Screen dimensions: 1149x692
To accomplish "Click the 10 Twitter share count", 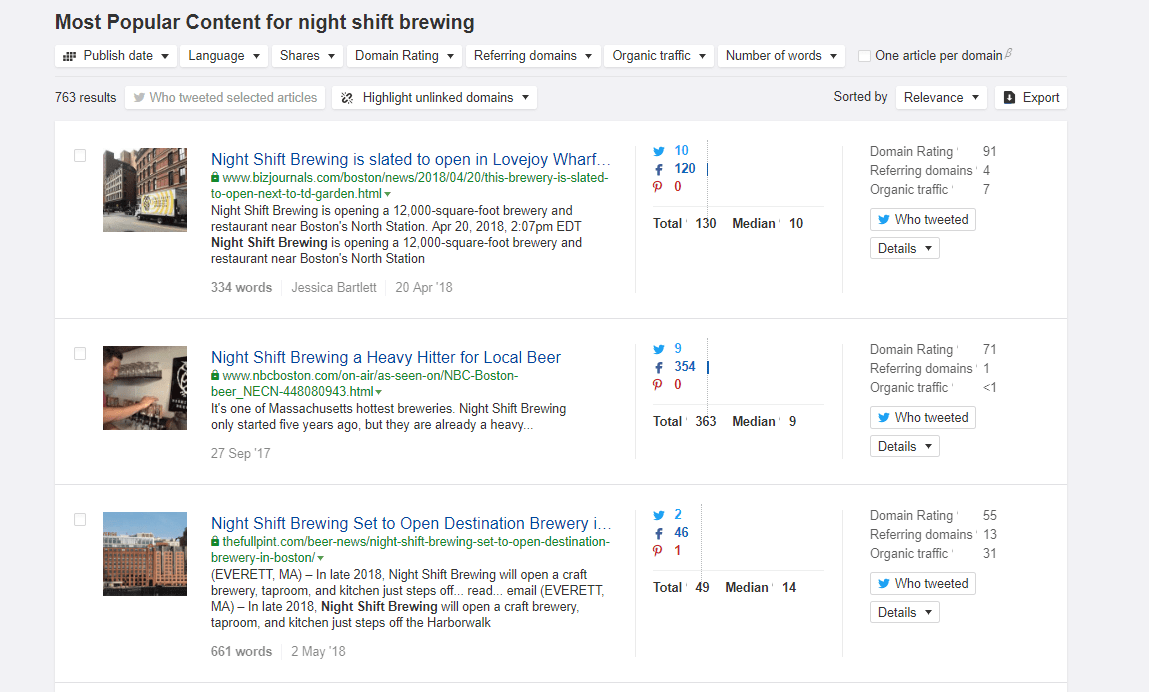I will [681, 150].
